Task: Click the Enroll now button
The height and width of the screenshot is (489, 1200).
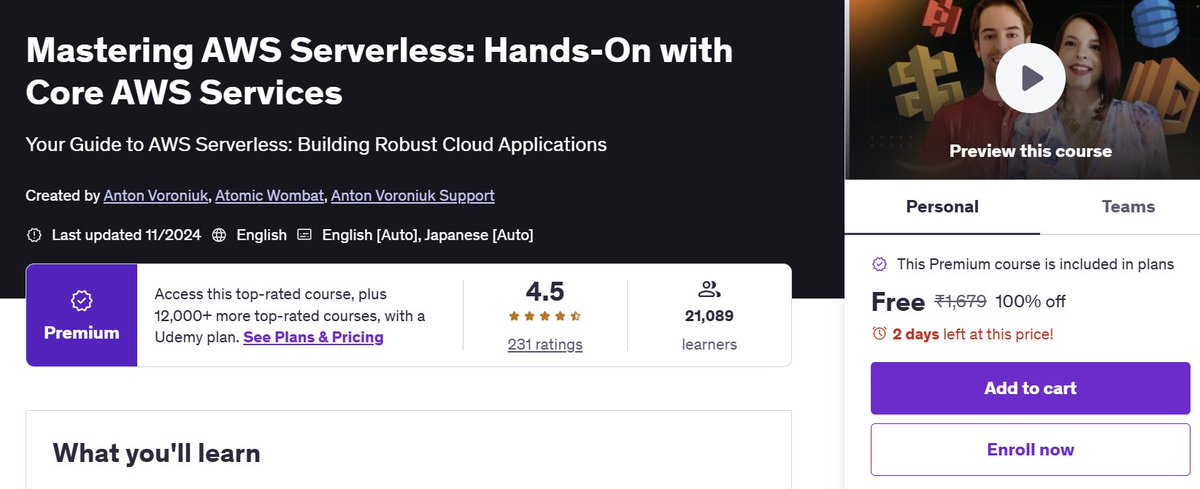Action: [1030, 450]
